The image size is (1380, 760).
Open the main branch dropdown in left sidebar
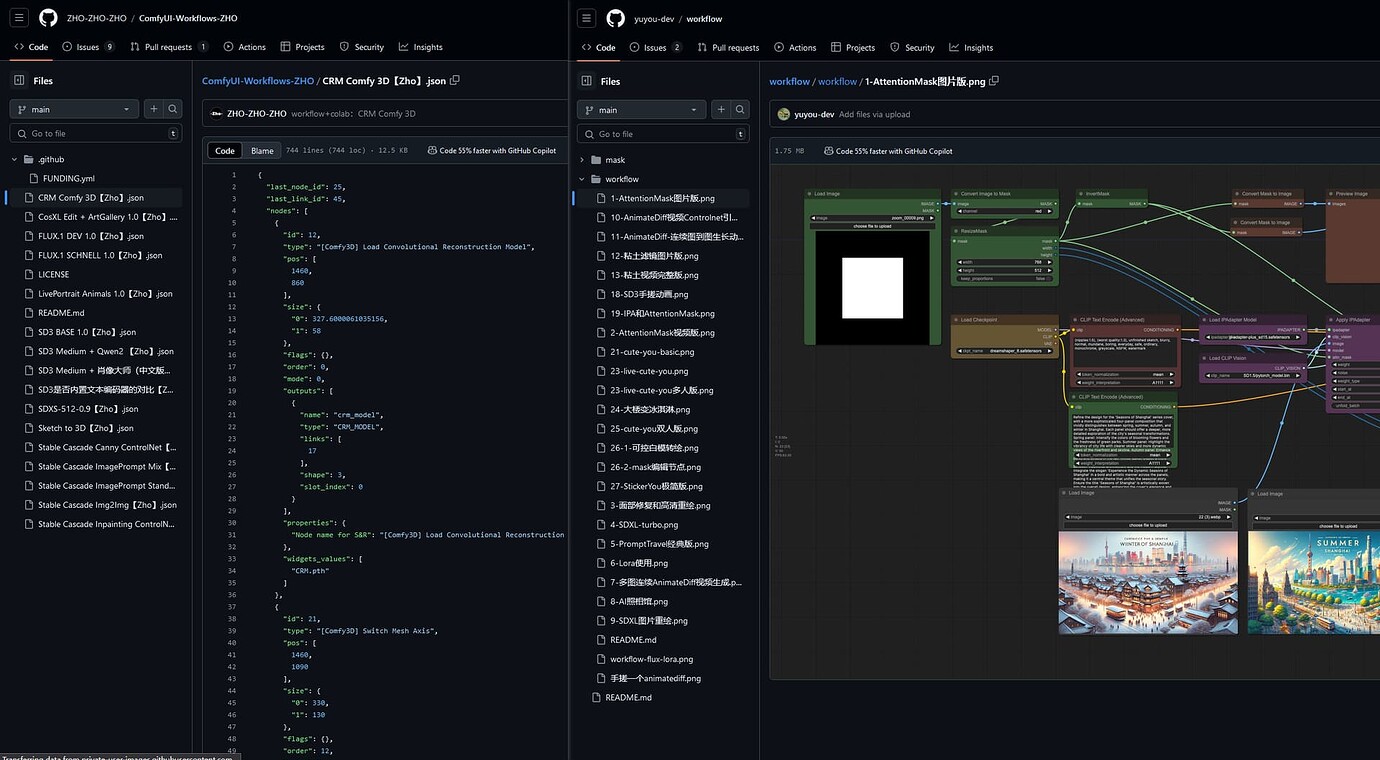(x=72, y=107)
